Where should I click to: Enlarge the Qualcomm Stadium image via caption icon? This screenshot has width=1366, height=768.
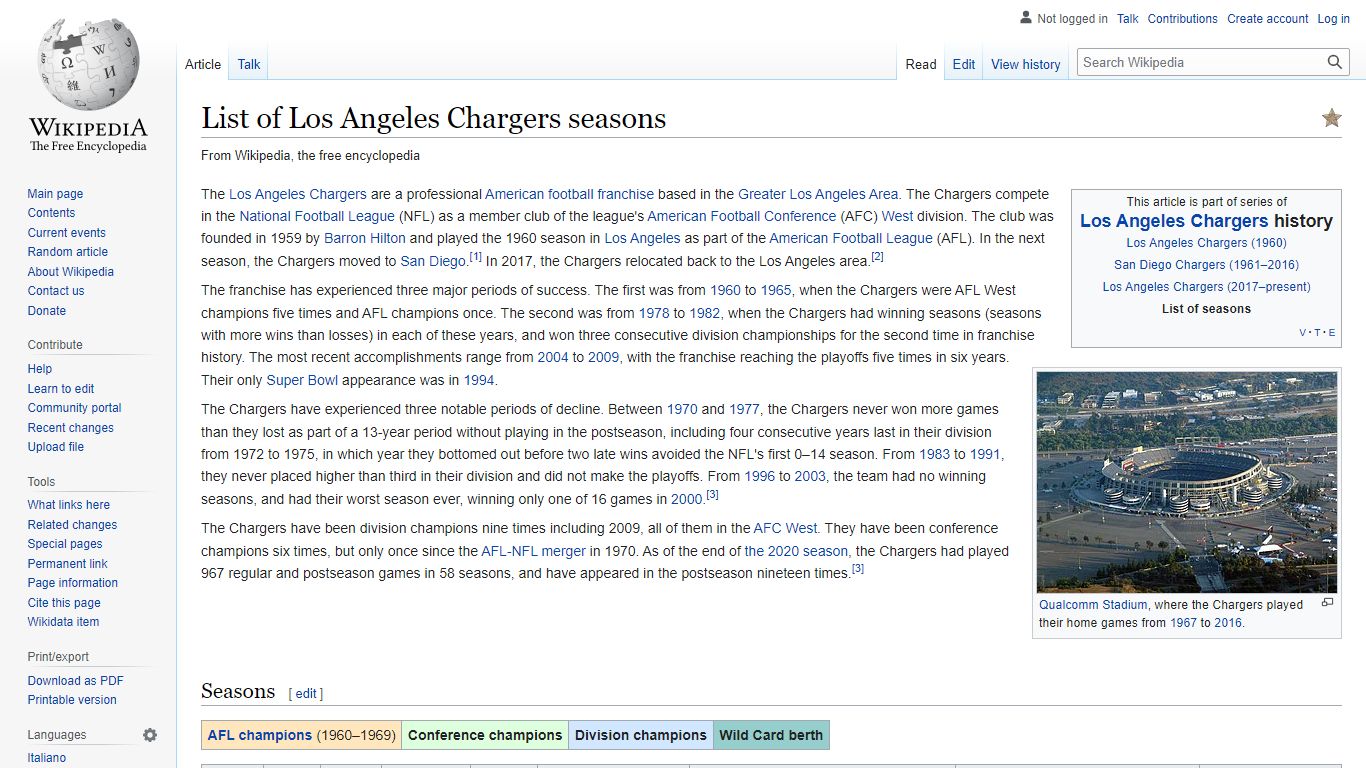1327,603
